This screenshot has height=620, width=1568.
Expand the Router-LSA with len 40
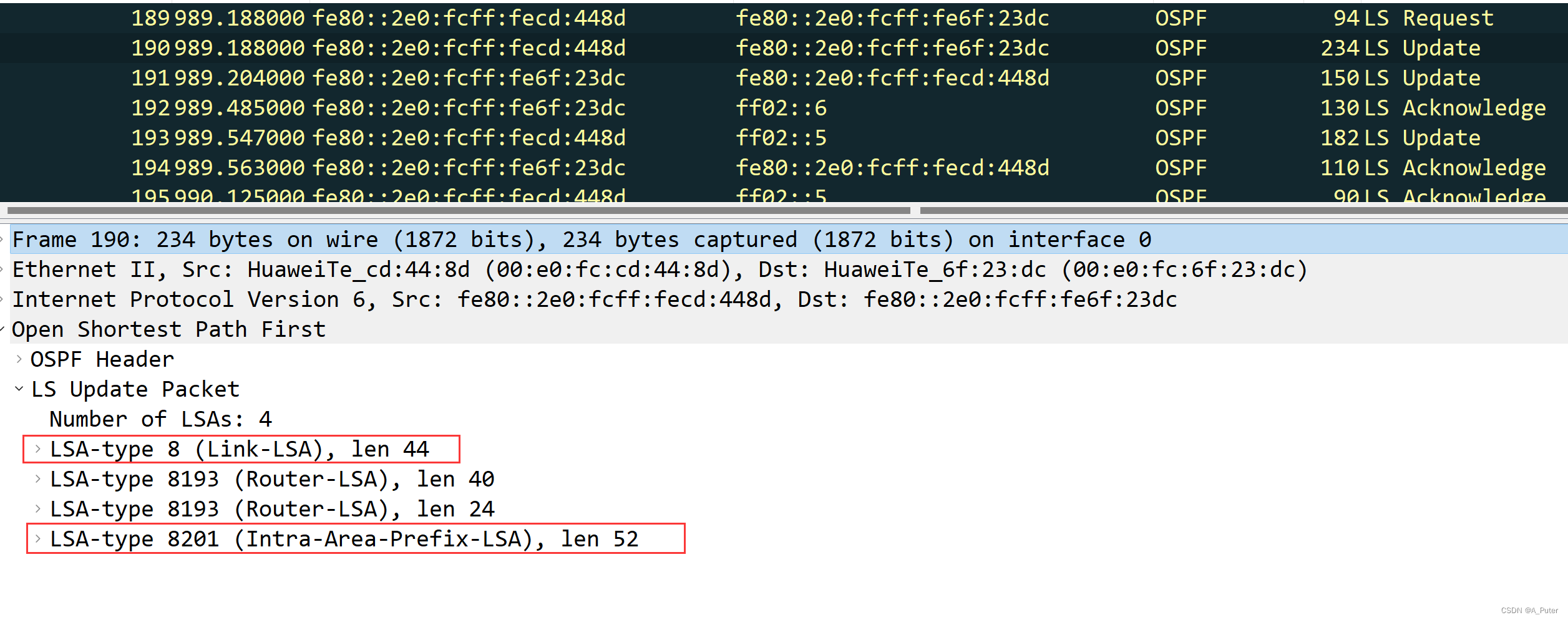[x=38, y=479]
